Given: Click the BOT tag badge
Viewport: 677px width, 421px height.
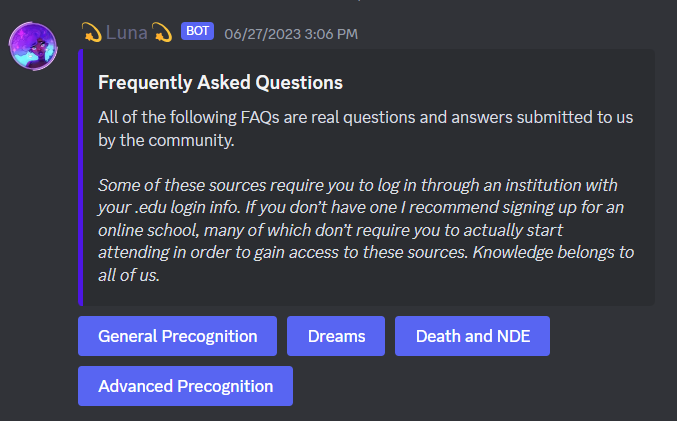Looking at the screenshot, I should click(196, 31).
